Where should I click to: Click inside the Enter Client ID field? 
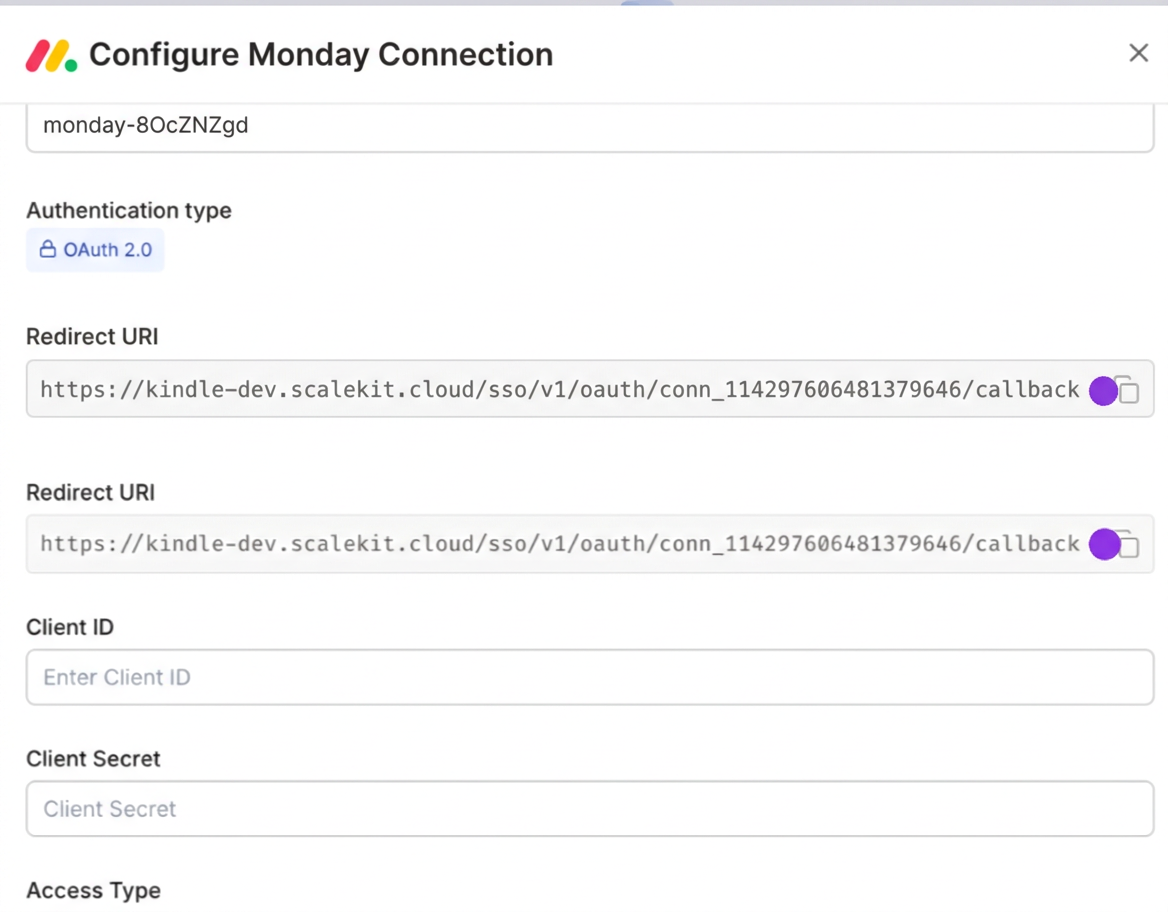589,677
